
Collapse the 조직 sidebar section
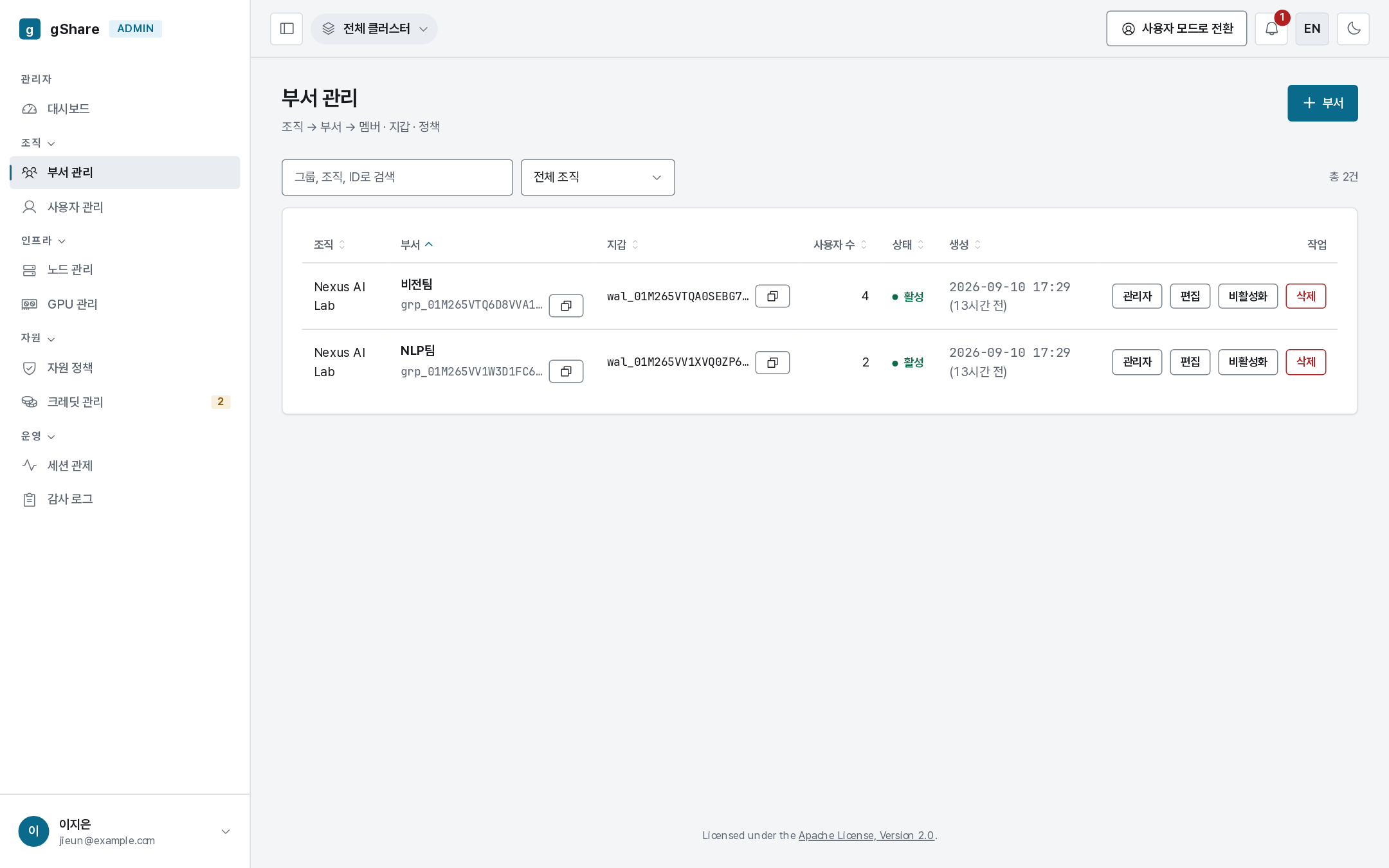(38, 143)
